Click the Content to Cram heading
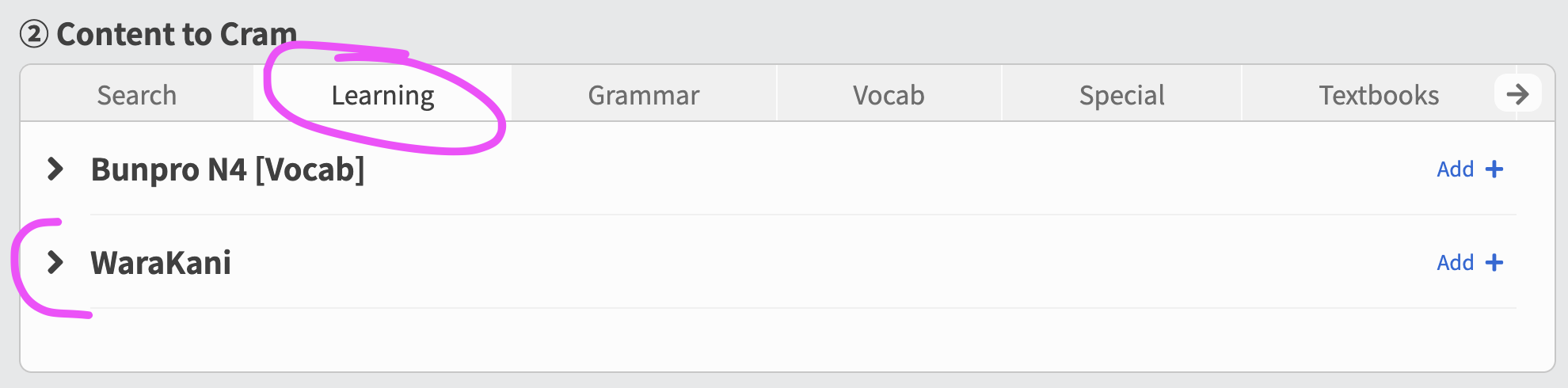This screenshot has width=1568, height=388. pyautogui.click(x=177, y=35)
